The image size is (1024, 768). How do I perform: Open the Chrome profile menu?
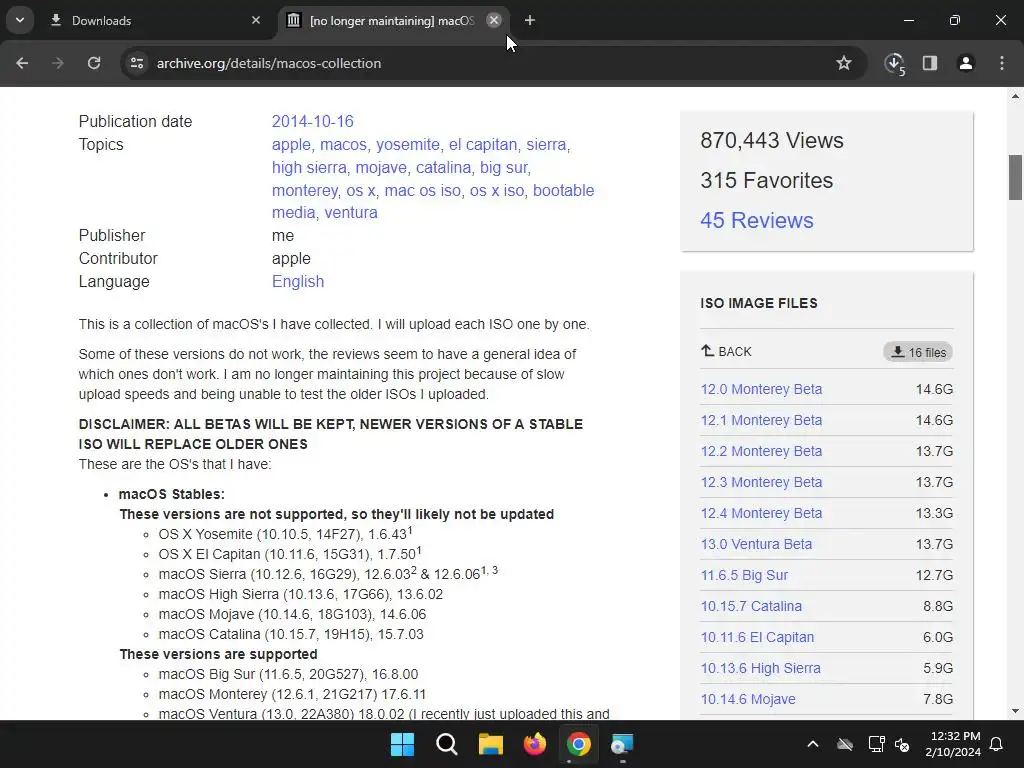pos(966,63)
